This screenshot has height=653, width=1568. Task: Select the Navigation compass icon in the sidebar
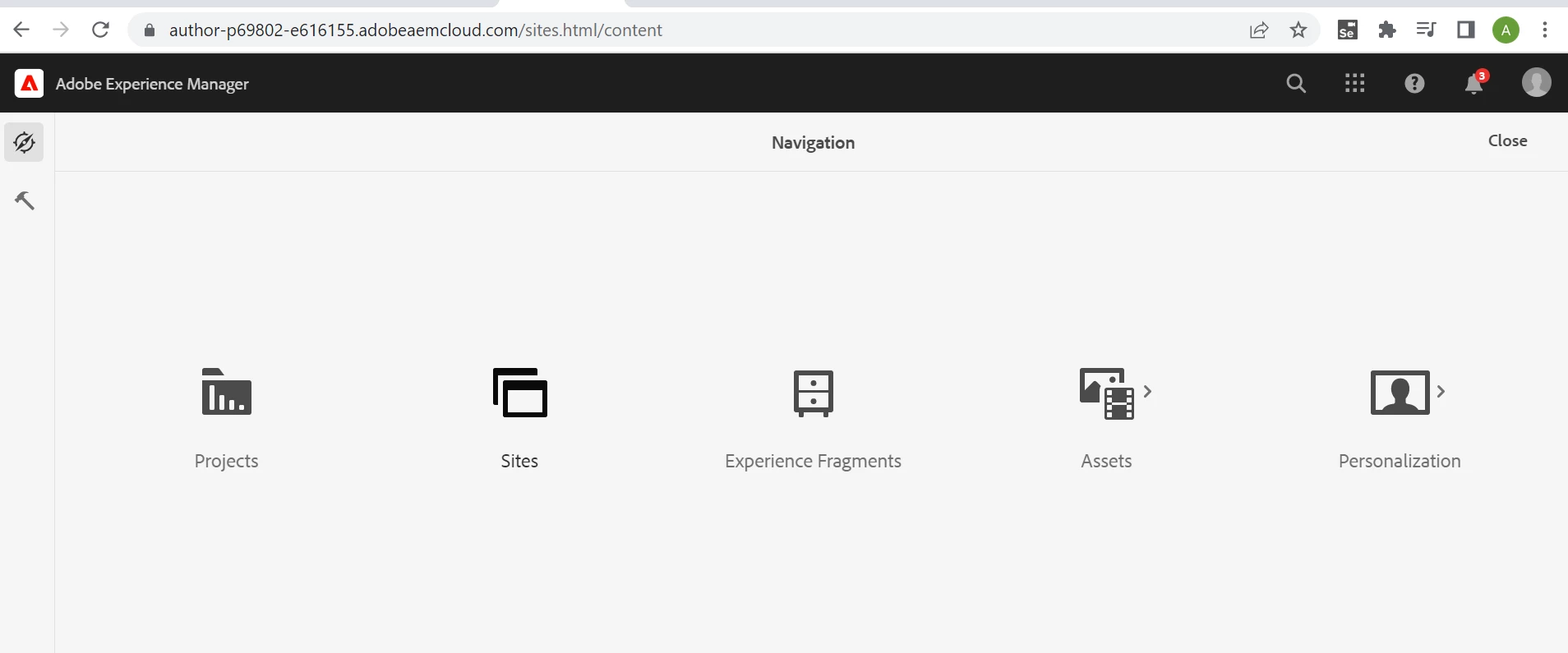point(25,142)
